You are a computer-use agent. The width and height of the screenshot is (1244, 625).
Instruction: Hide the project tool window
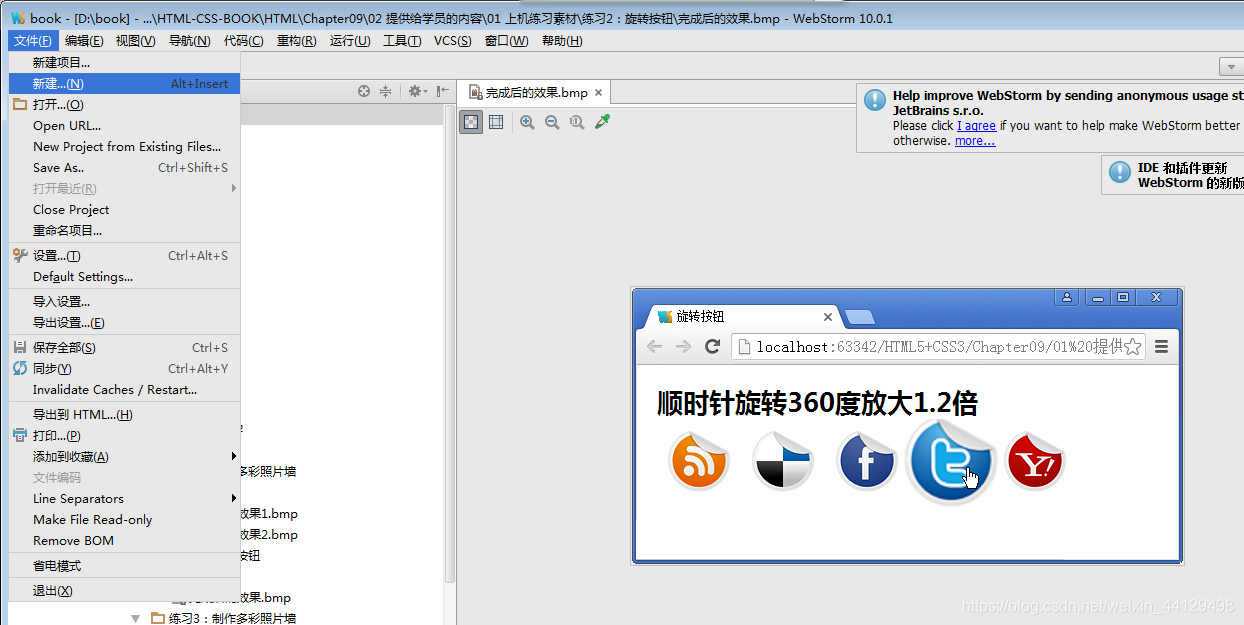pos(442,91)
